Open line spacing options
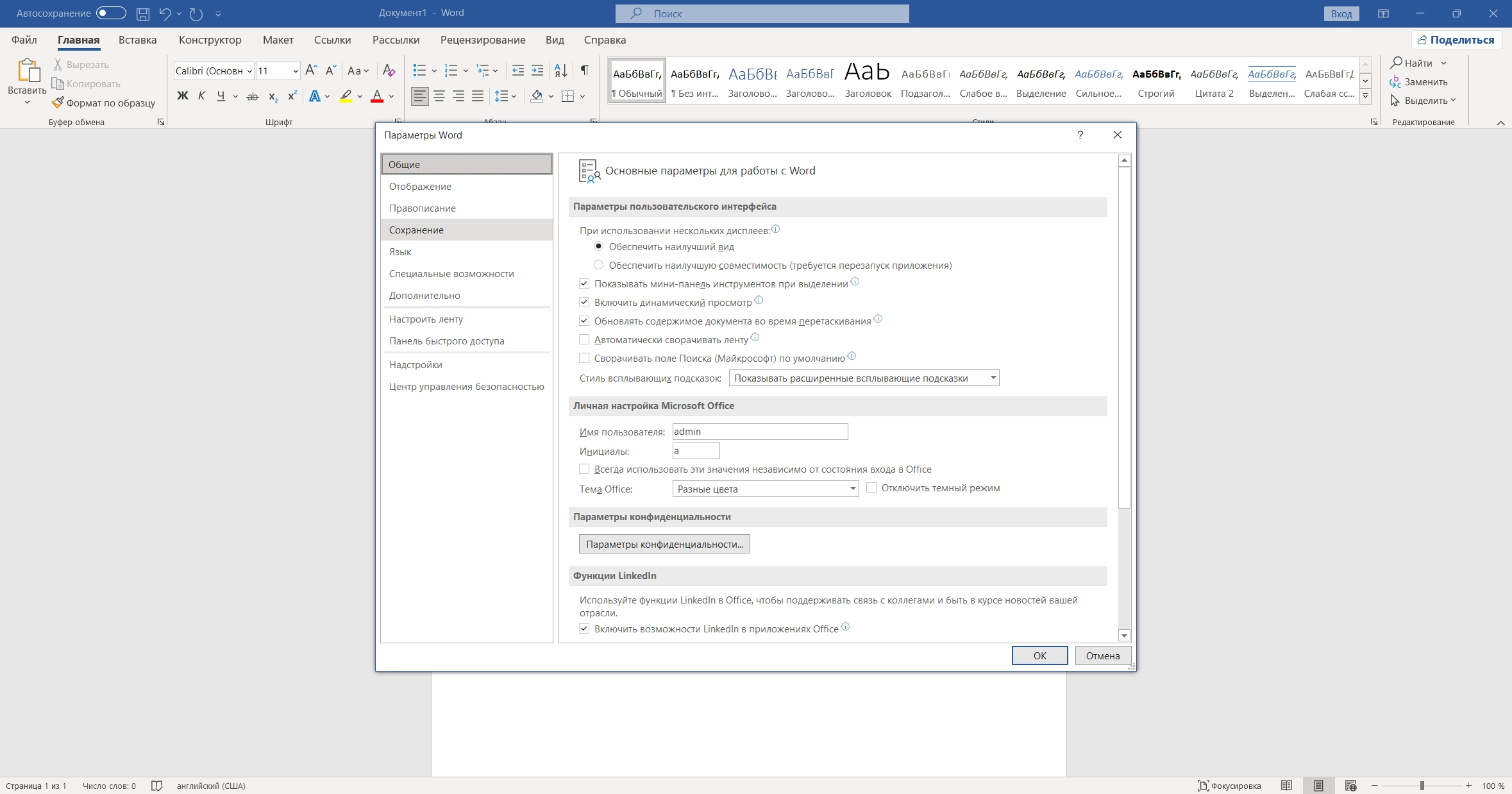 505,96
